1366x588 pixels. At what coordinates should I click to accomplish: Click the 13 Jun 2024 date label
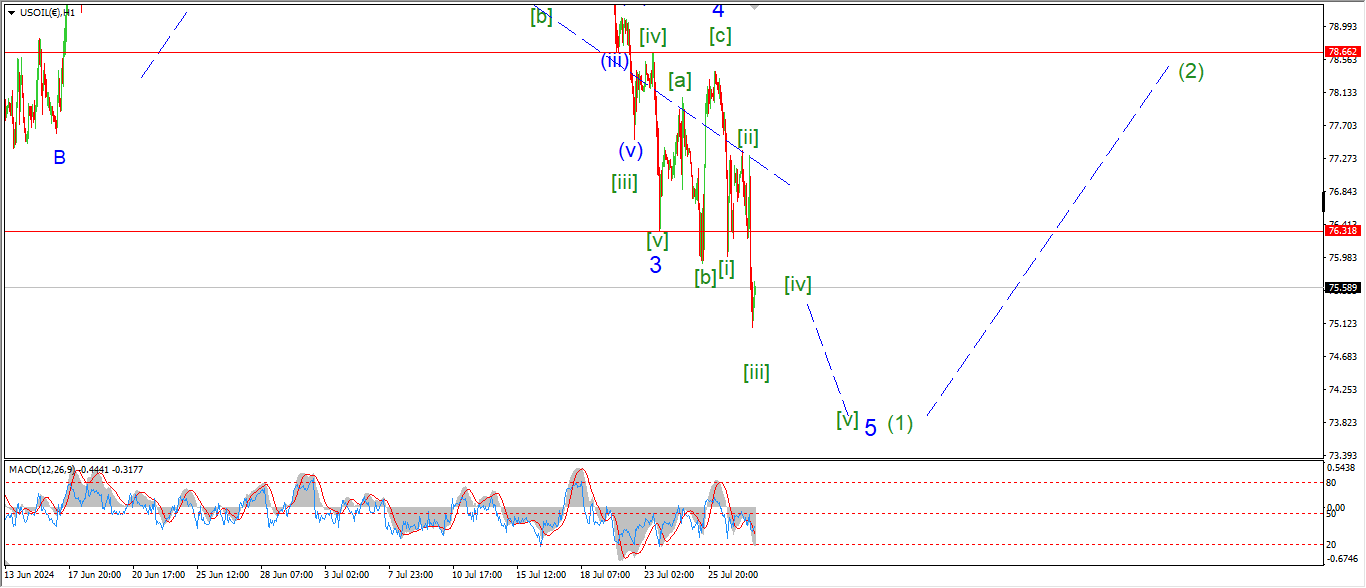[30, 575]
